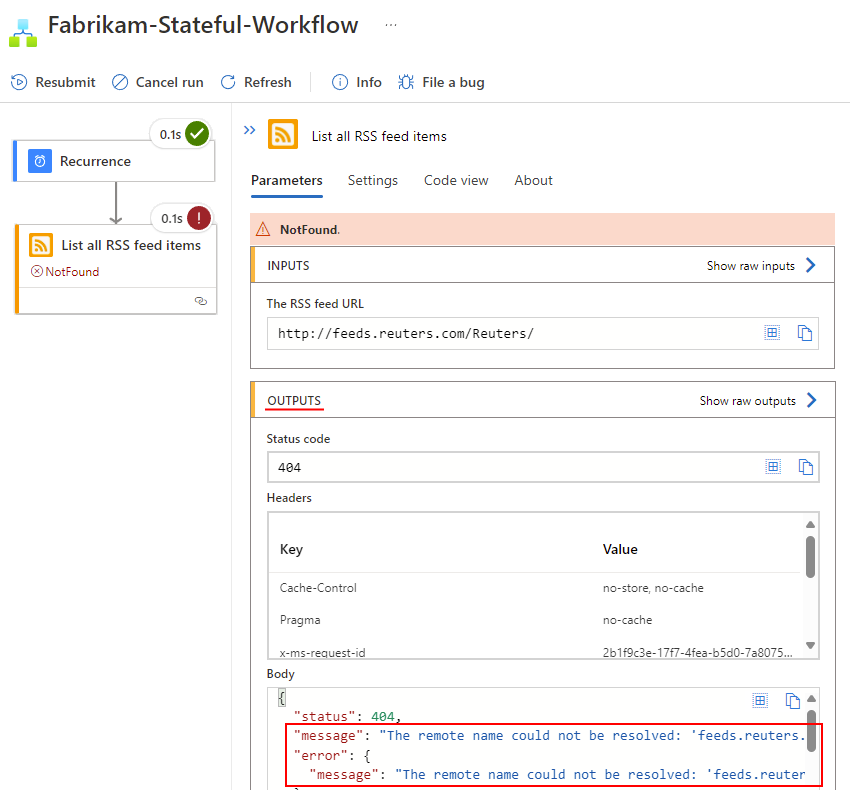Copy the RSS feed URL value

tap(806, 332)
